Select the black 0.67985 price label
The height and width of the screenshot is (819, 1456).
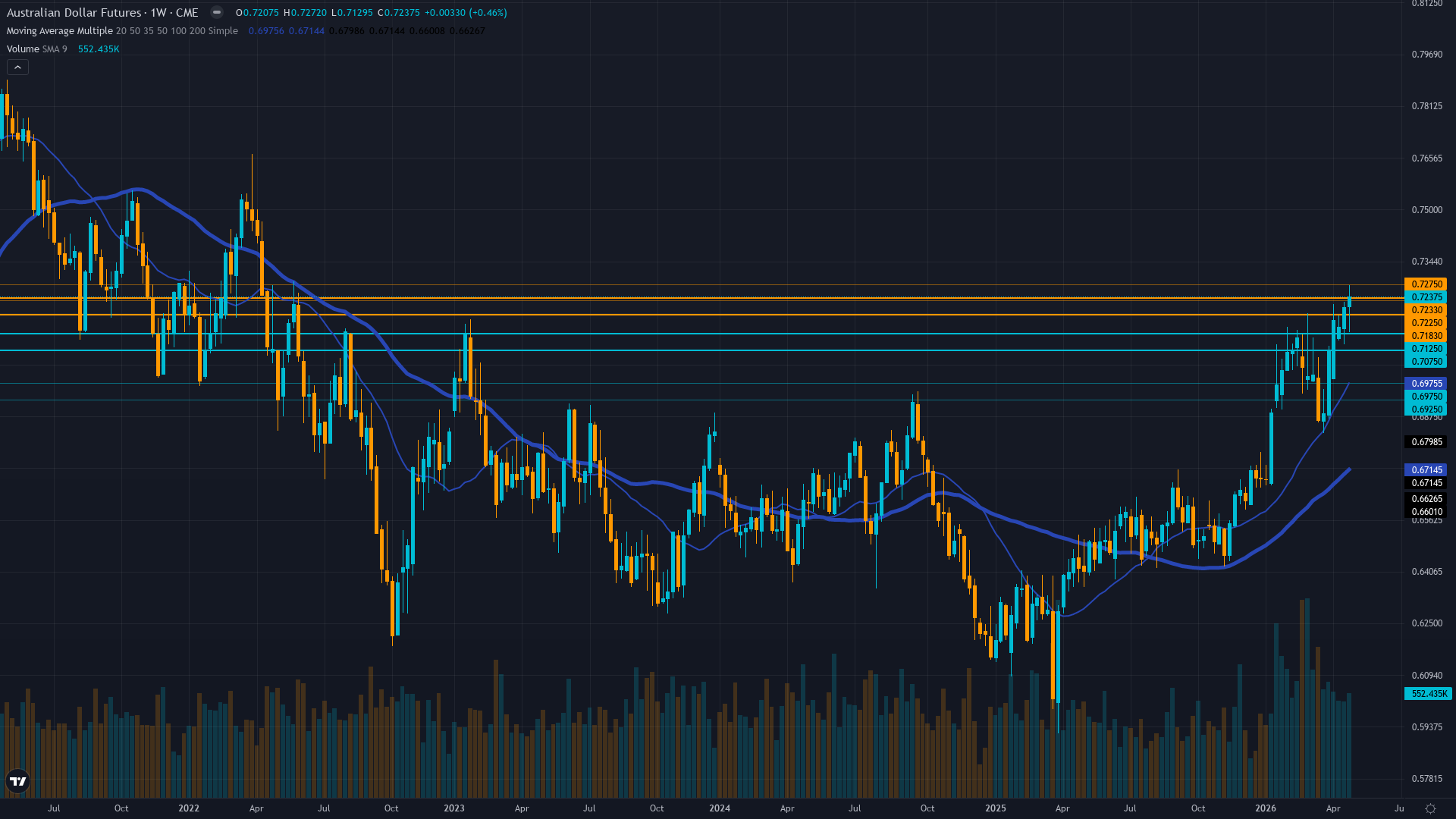1426,442
